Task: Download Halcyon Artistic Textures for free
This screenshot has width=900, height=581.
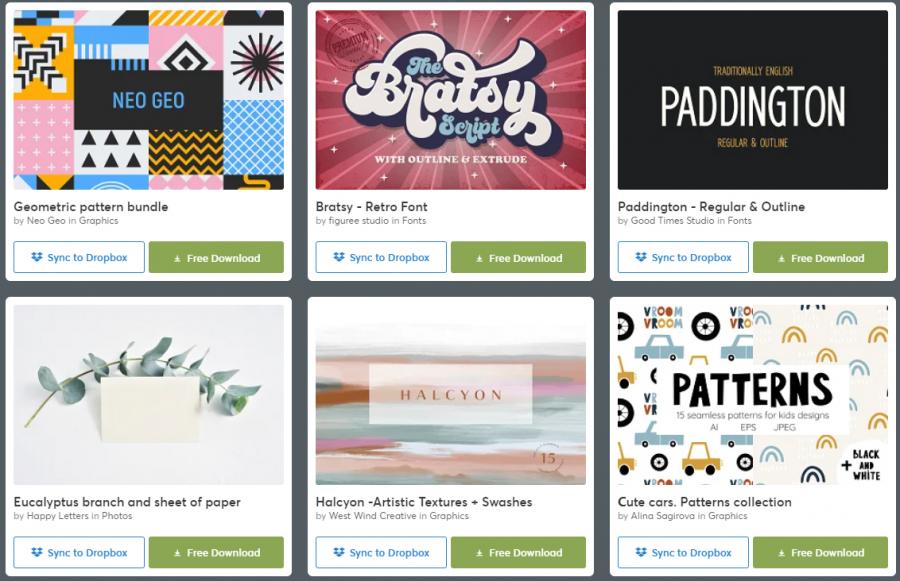Action: (x=518, y=552)
